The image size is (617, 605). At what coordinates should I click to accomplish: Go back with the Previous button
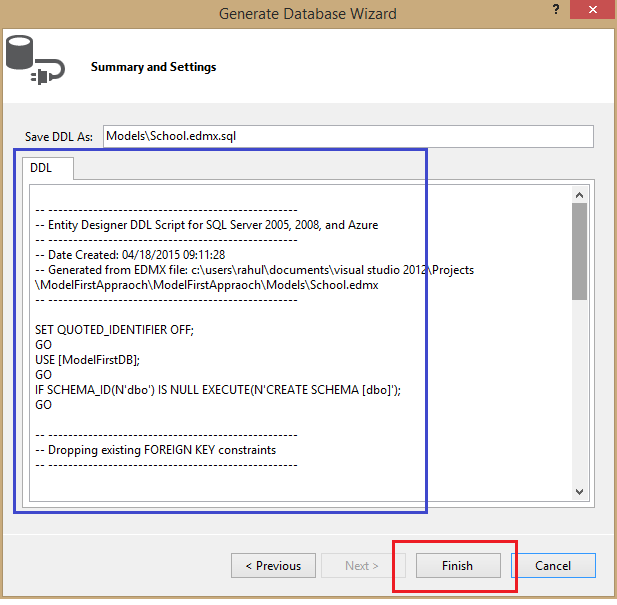[273, 566]
